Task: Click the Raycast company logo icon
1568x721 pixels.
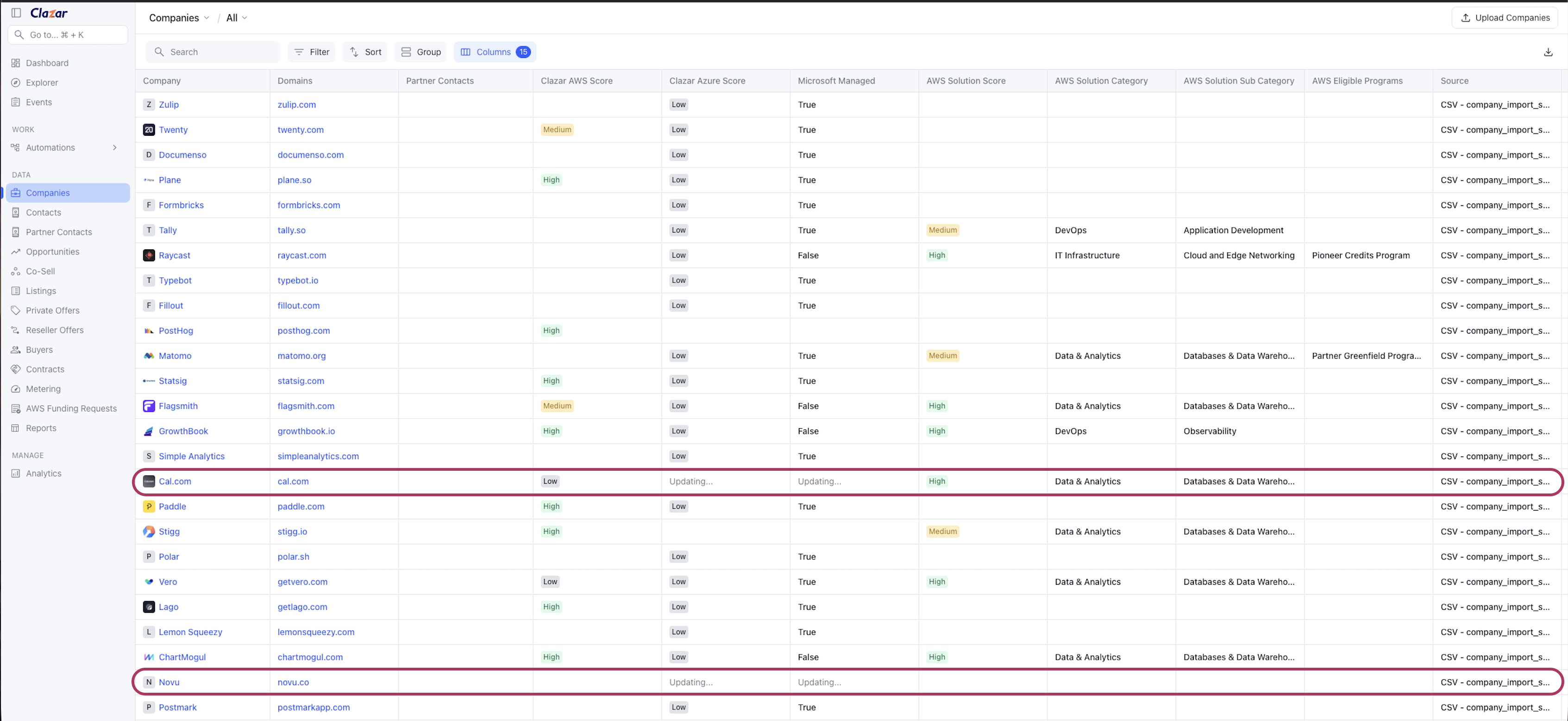Action: (149, 255)
